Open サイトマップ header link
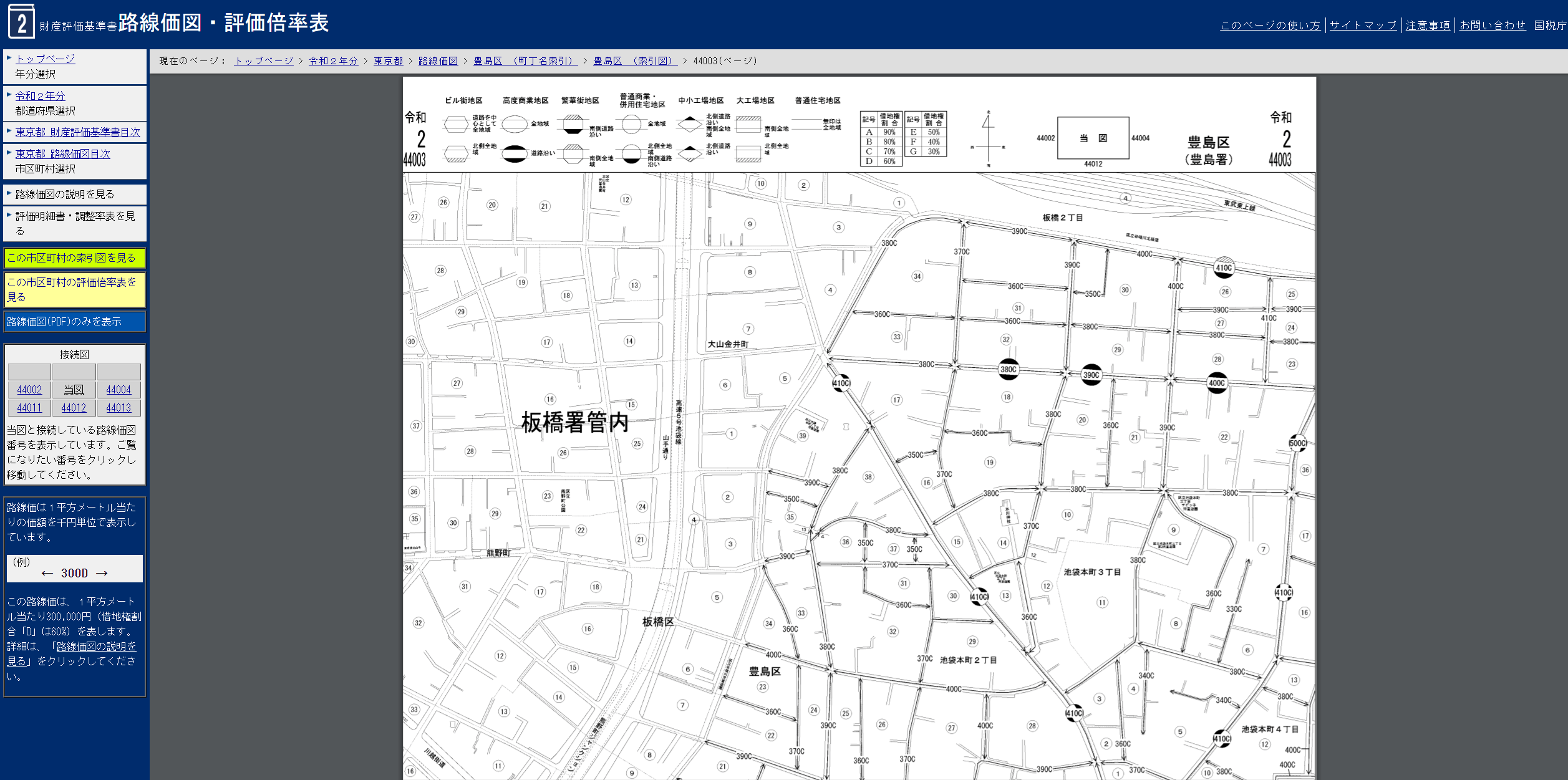The width and height of the screenshot is (1568, 780). tap(1363, 26)
